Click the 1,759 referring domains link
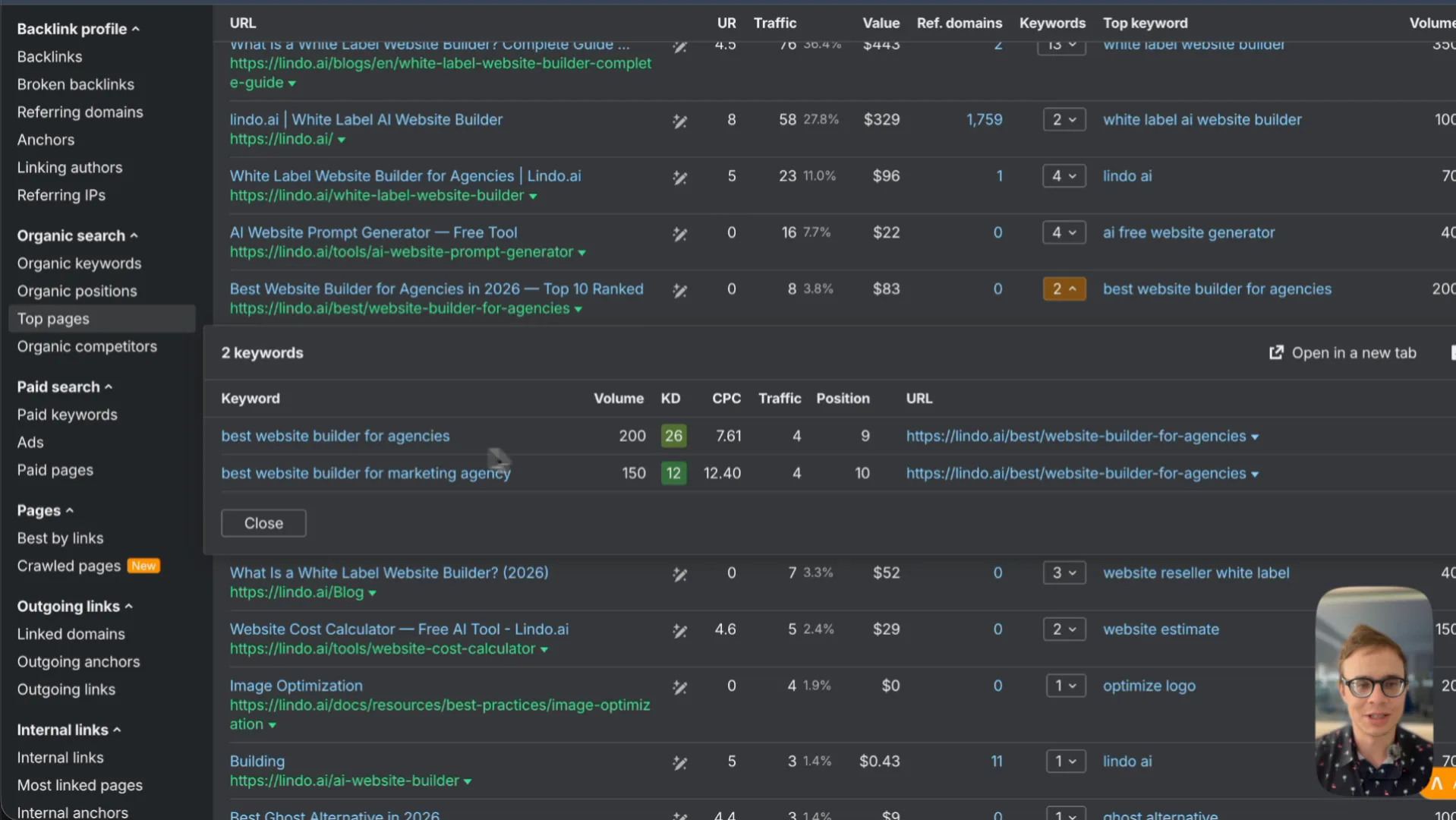1456x820 pixels. tap(984, 119)
